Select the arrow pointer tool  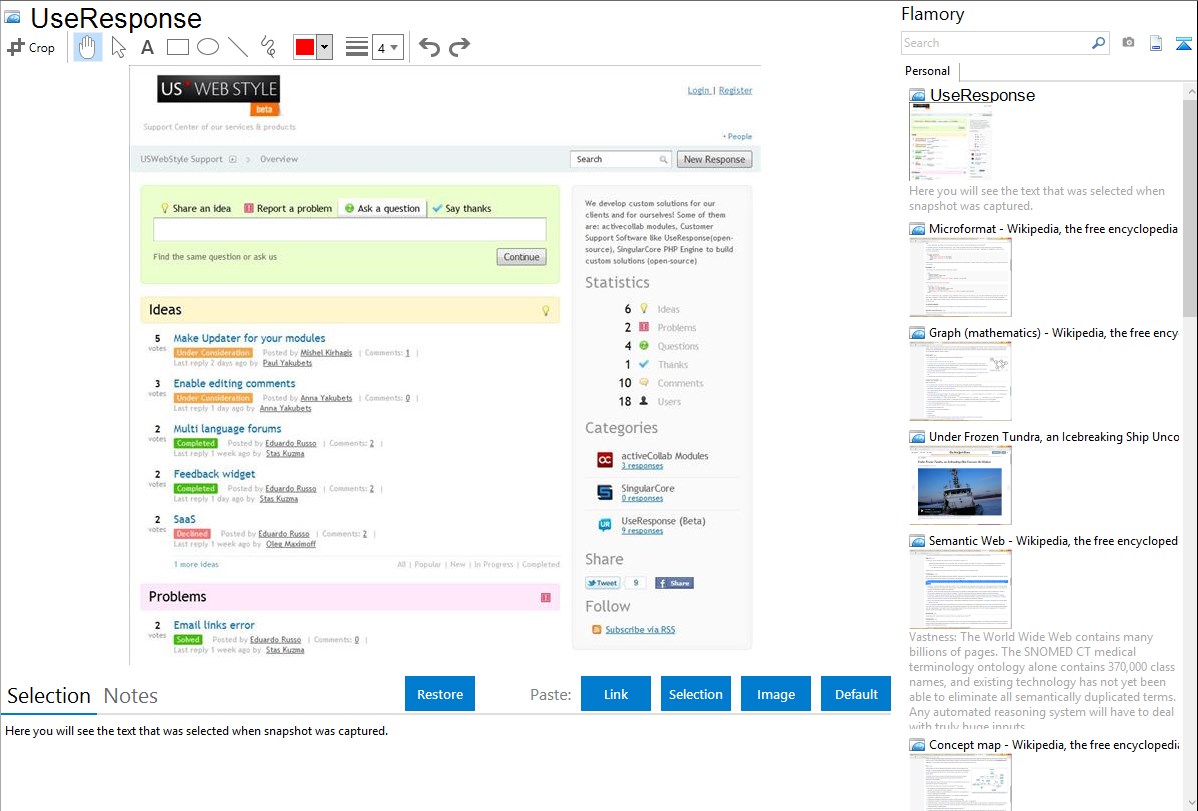(x=118, y=47)
